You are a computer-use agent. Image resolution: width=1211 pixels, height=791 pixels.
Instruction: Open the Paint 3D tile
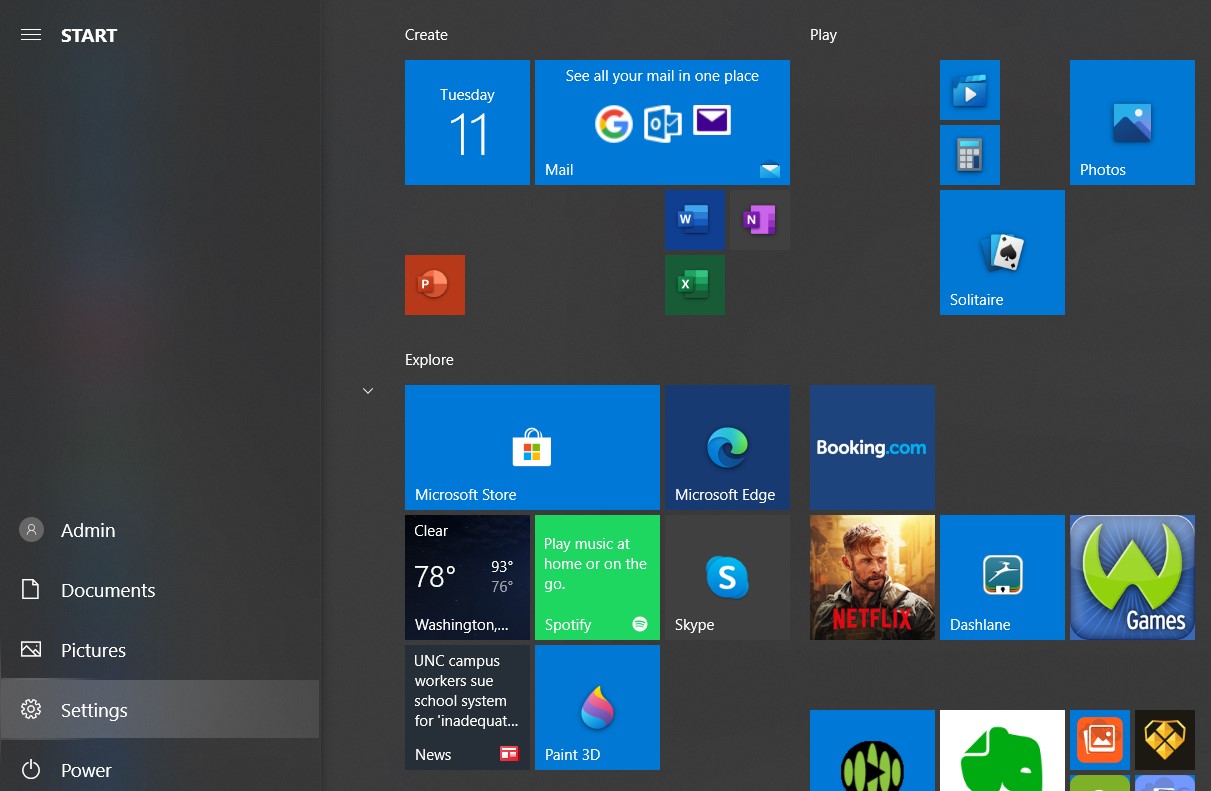(597, 707)
